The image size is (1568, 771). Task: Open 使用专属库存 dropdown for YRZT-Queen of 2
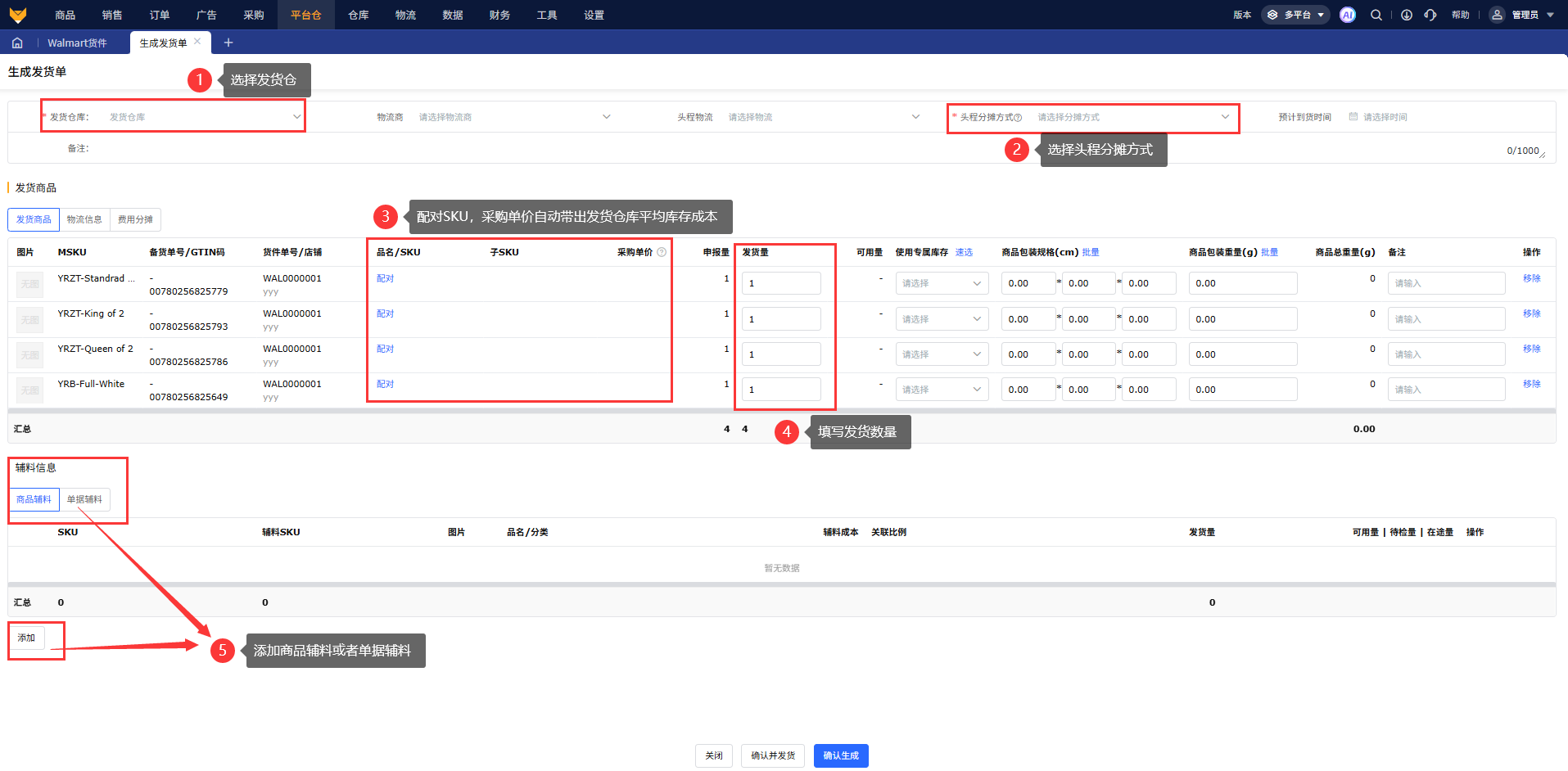pyautogui.click(x=942, y=354)
